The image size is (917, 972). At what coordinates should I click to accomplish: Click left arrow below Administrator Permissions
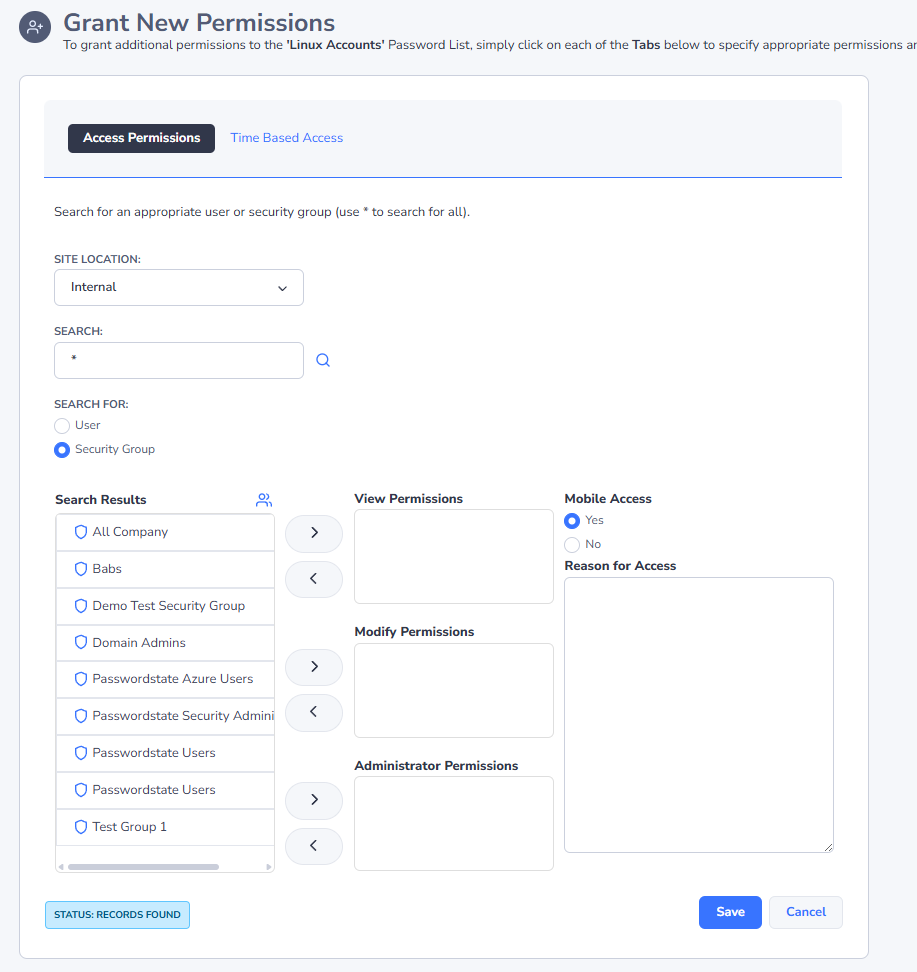coord(313,846)
